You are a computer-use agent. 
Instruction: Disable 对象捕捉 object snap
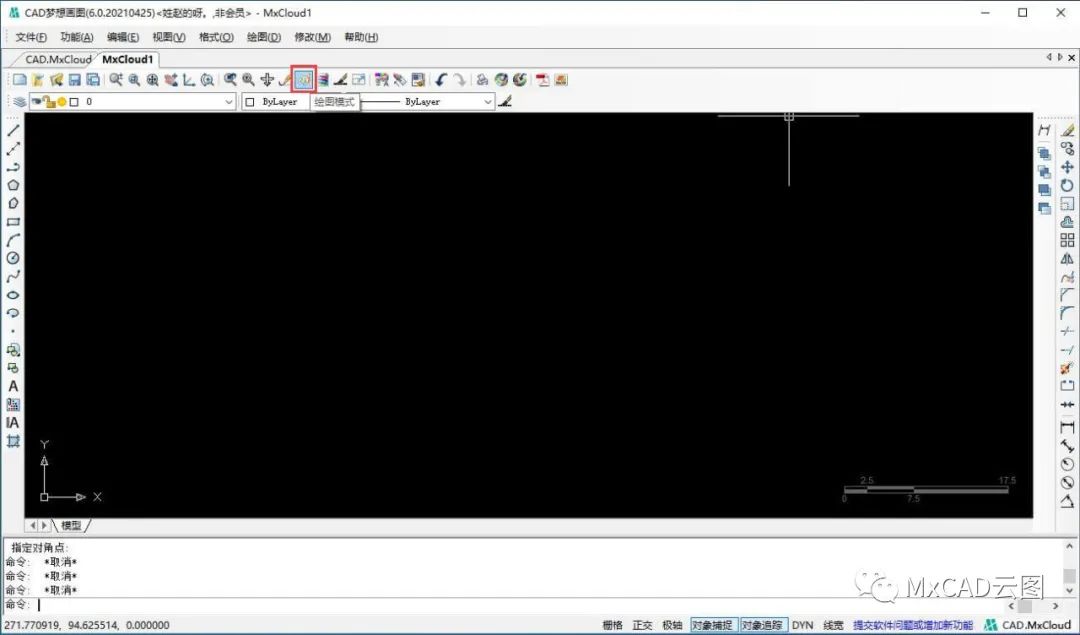coord(713,625)
